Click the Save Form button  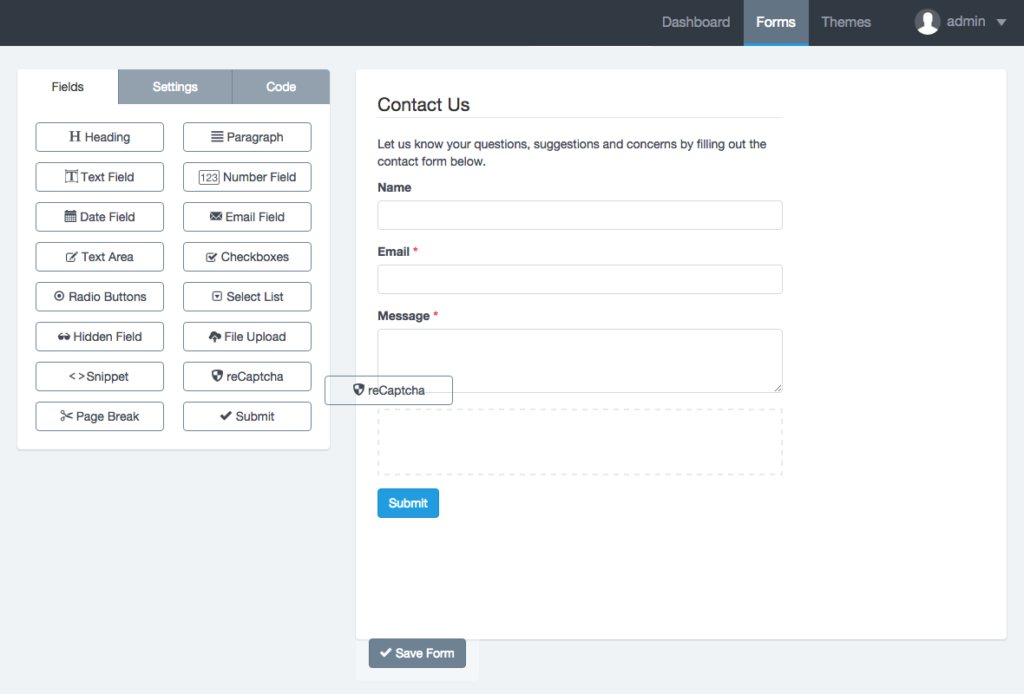[417, 653]
